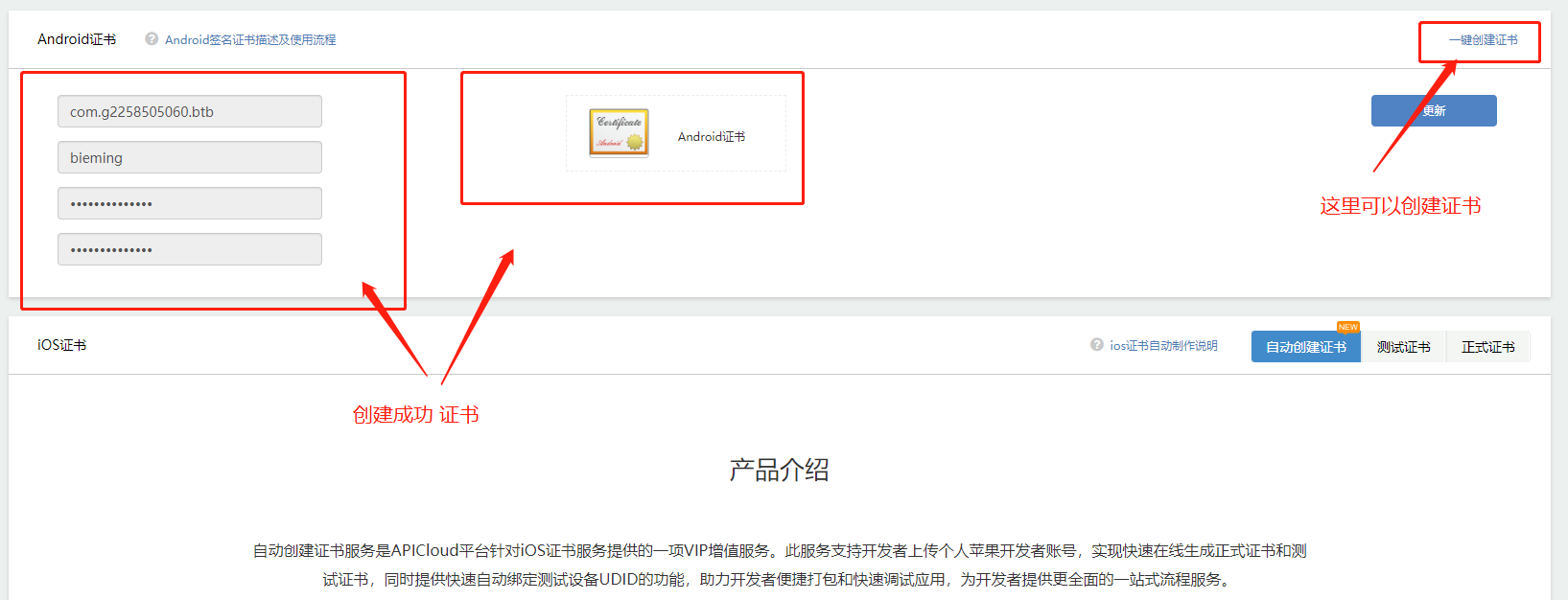1568x600 pixels.
Task: Click the product introduction paragraph text
Action: pos(780,565)
